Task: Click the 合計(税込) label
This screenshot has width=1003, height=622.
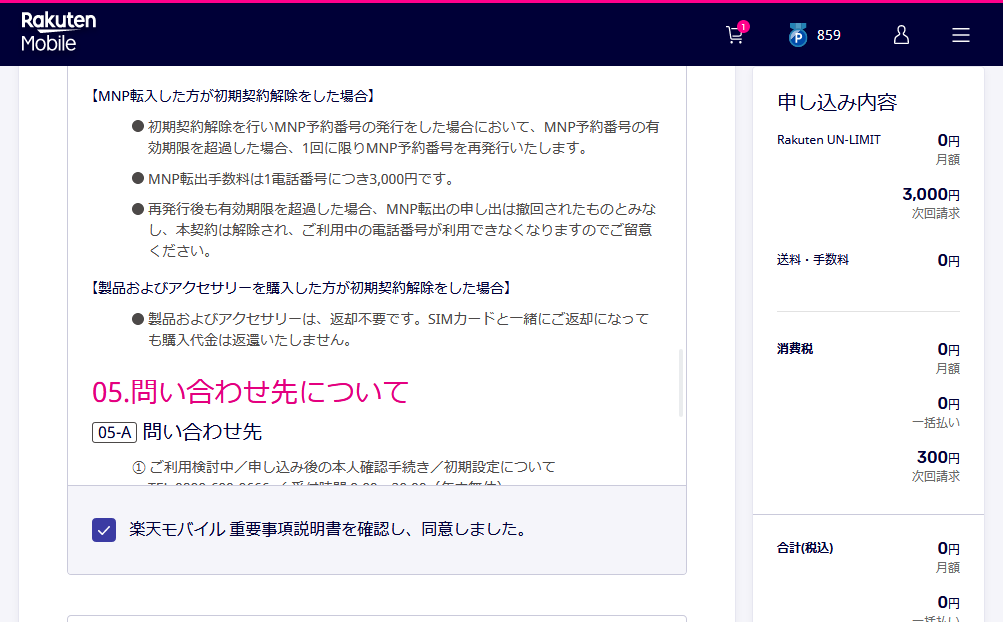Action: pyautogui.click(x=805, y=548)
